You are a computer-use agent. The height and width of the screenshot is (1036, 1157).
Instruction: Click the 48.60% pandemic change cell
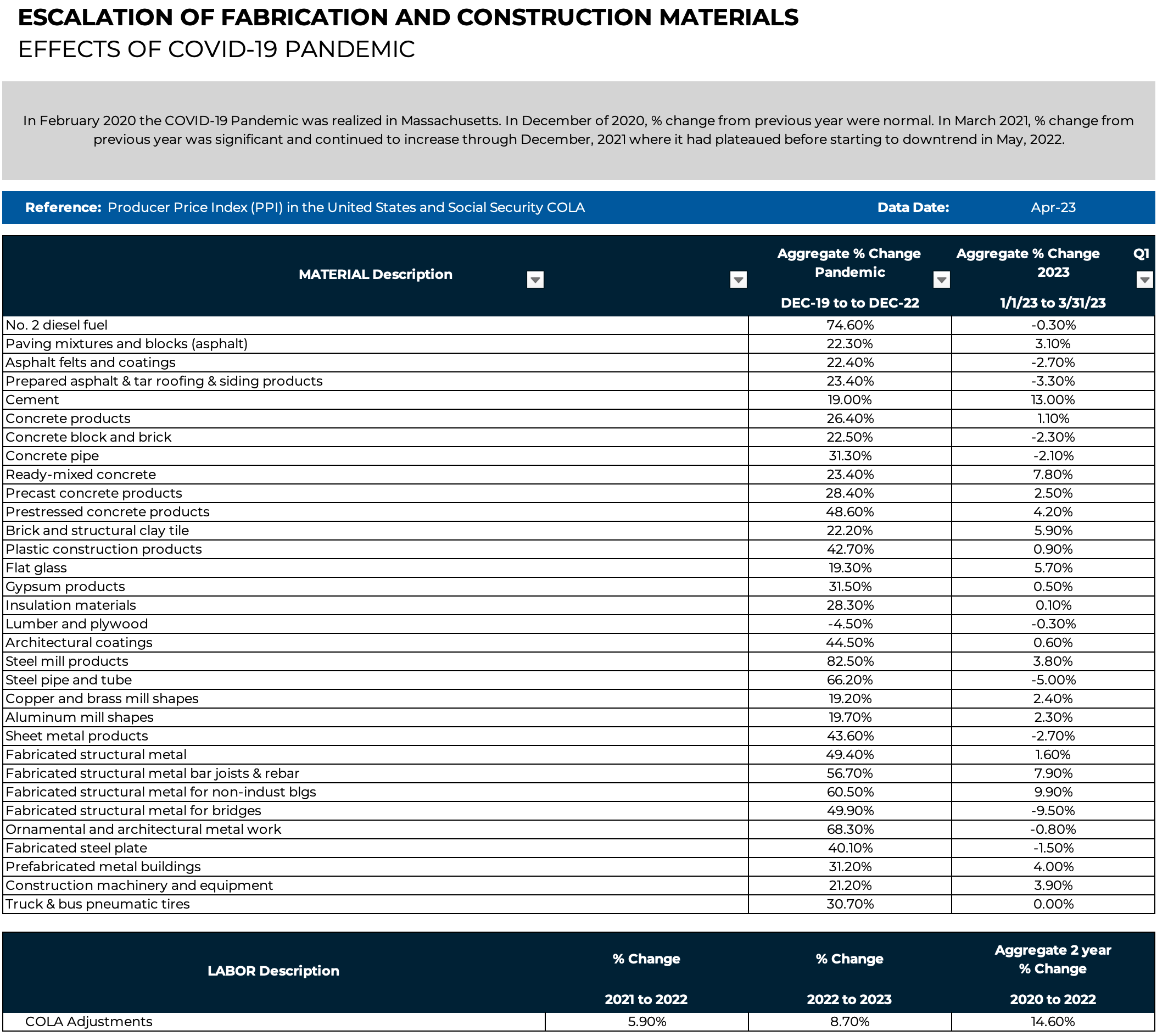(849, 512)
